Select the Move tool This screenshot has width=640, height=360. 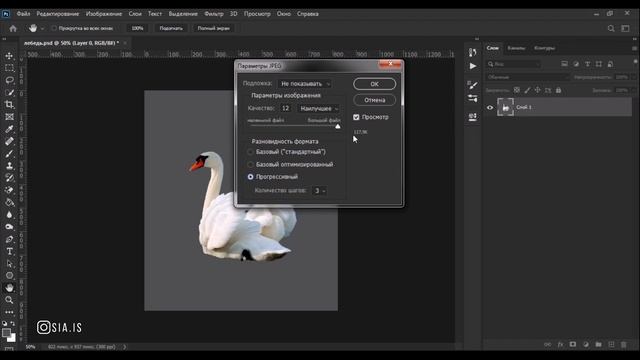tap(9, 56)
